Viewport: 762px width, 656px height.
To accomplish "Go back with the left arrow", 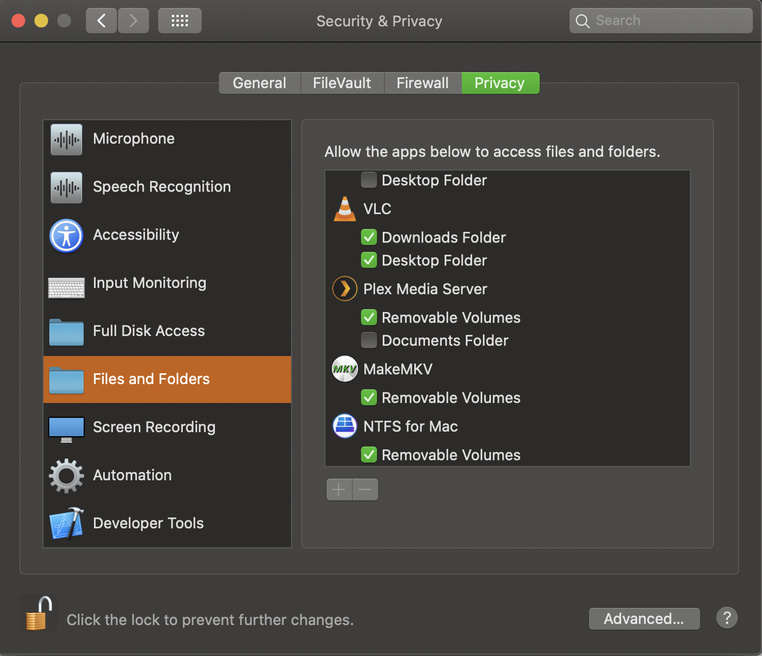I will coord(101,20).
